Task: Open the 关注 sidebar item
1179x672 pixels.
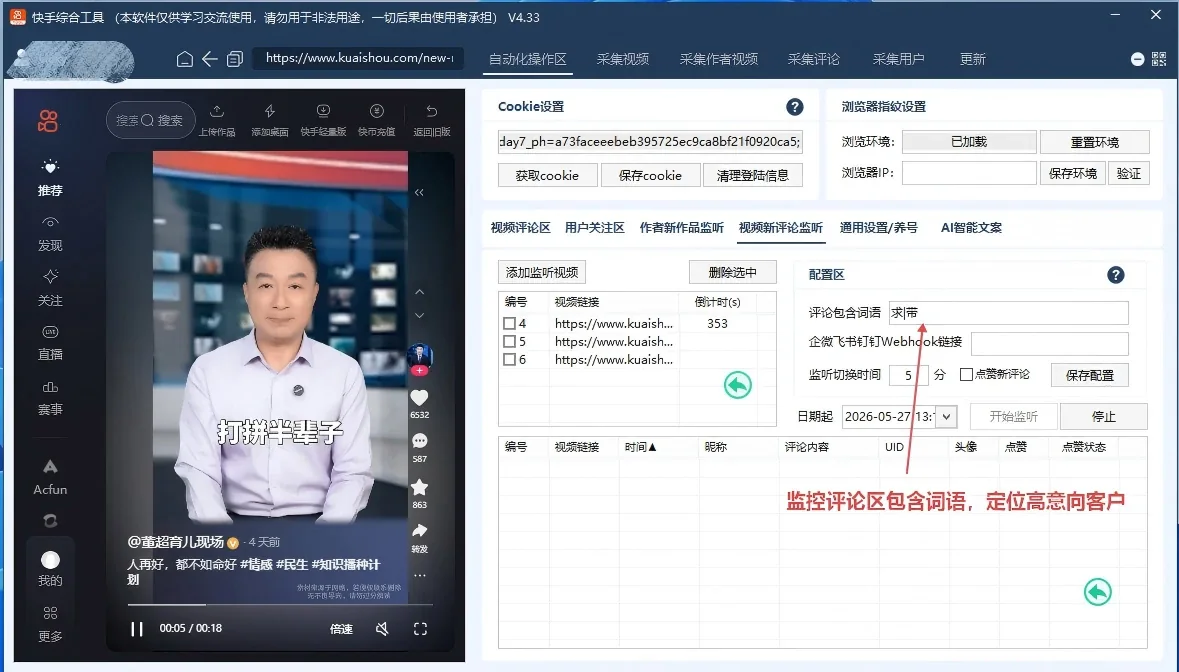Action: [50, 289]
